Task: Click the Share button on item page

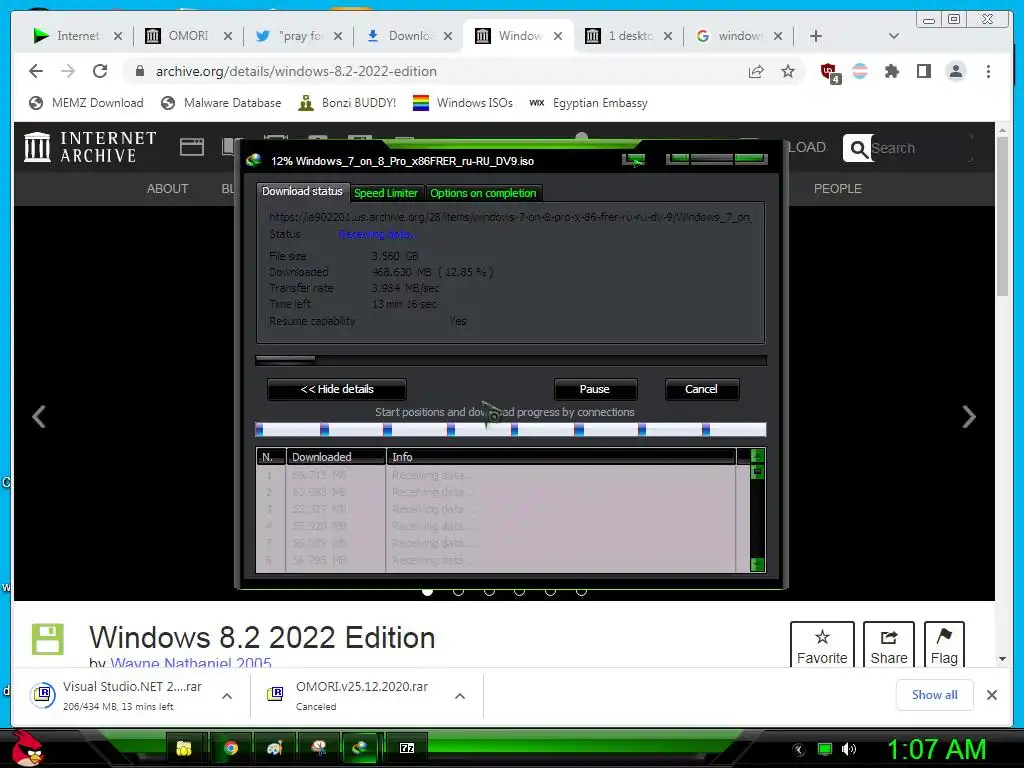Action: 889,645
